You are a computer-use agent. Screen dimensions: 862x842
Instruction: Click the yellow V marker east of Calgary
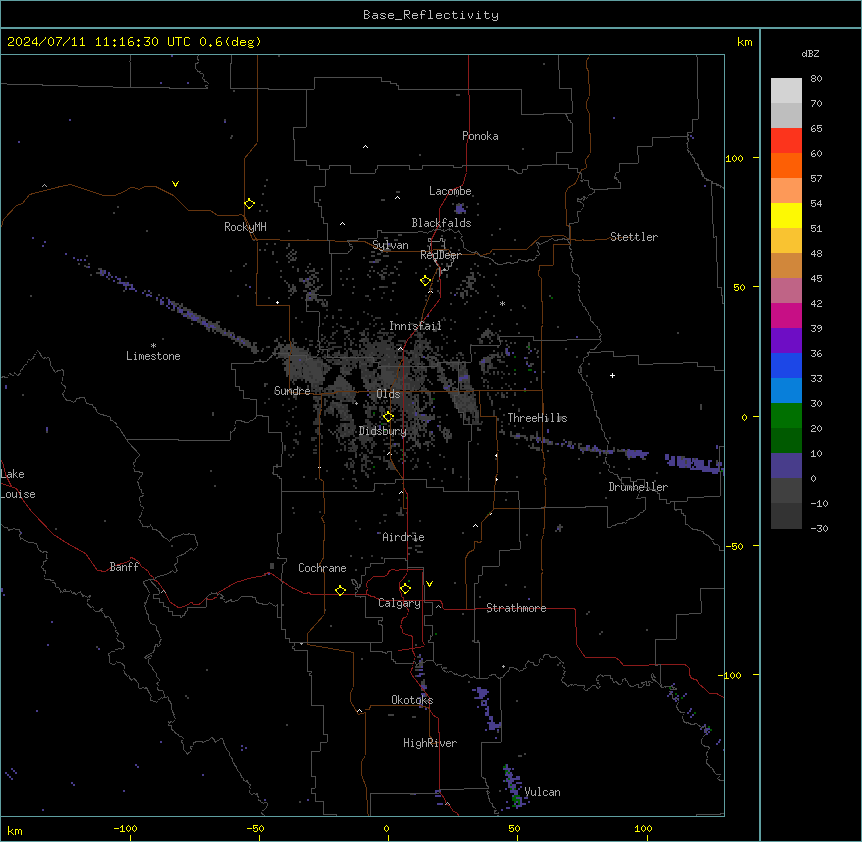pos(429,584)
